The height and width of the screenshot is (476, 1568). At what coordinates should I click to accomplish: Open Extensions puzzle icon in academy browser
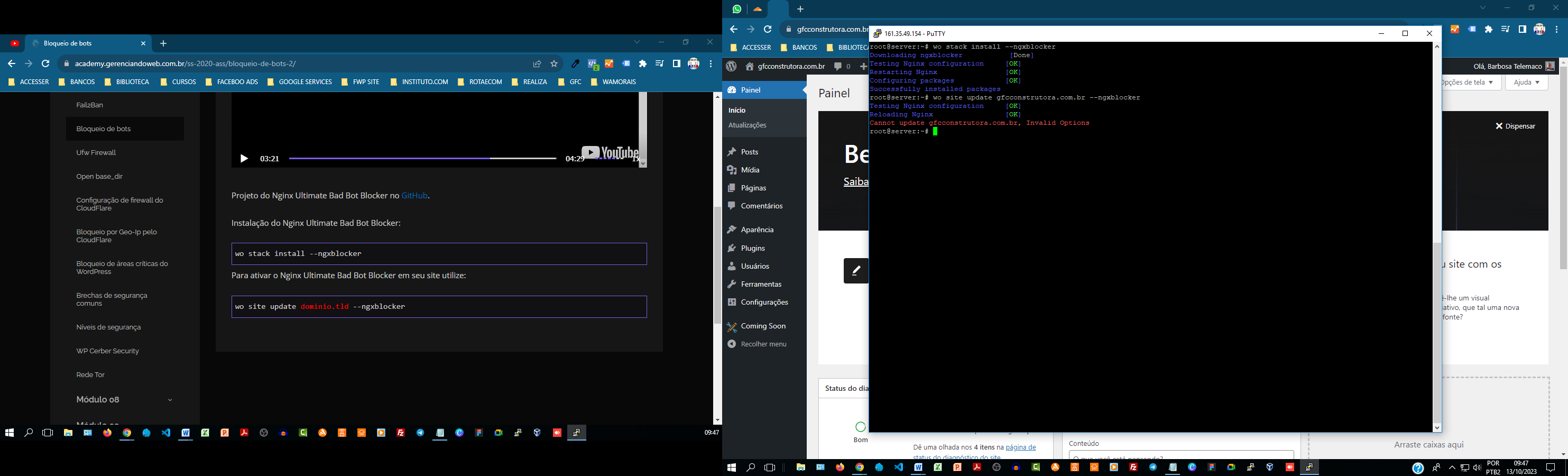click(x=643, y=63)
